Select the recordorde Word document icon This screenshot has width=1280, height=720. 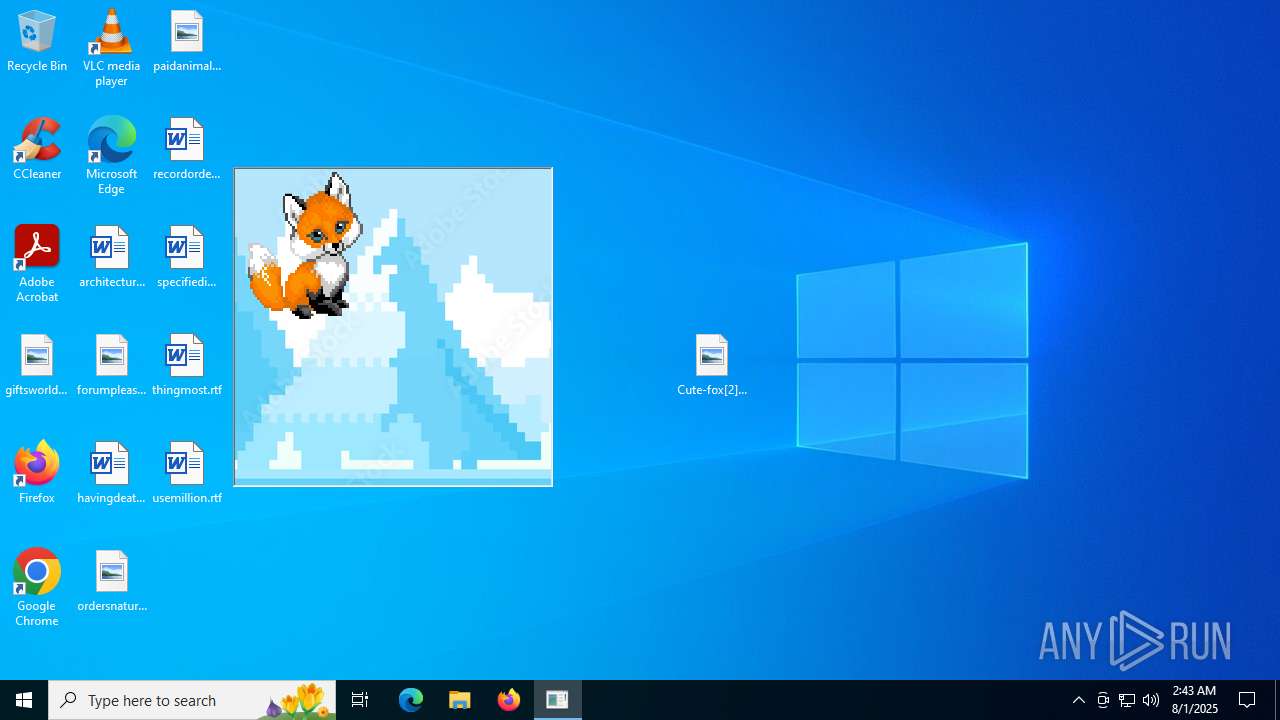point(187,149)
